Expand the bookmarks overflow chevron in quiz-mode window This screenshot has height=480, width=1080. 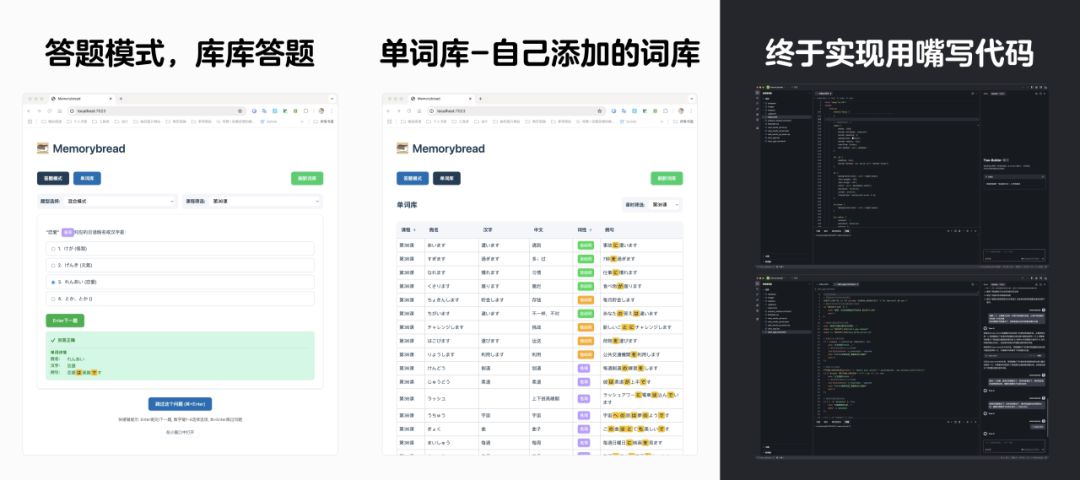tap(302, 121)
